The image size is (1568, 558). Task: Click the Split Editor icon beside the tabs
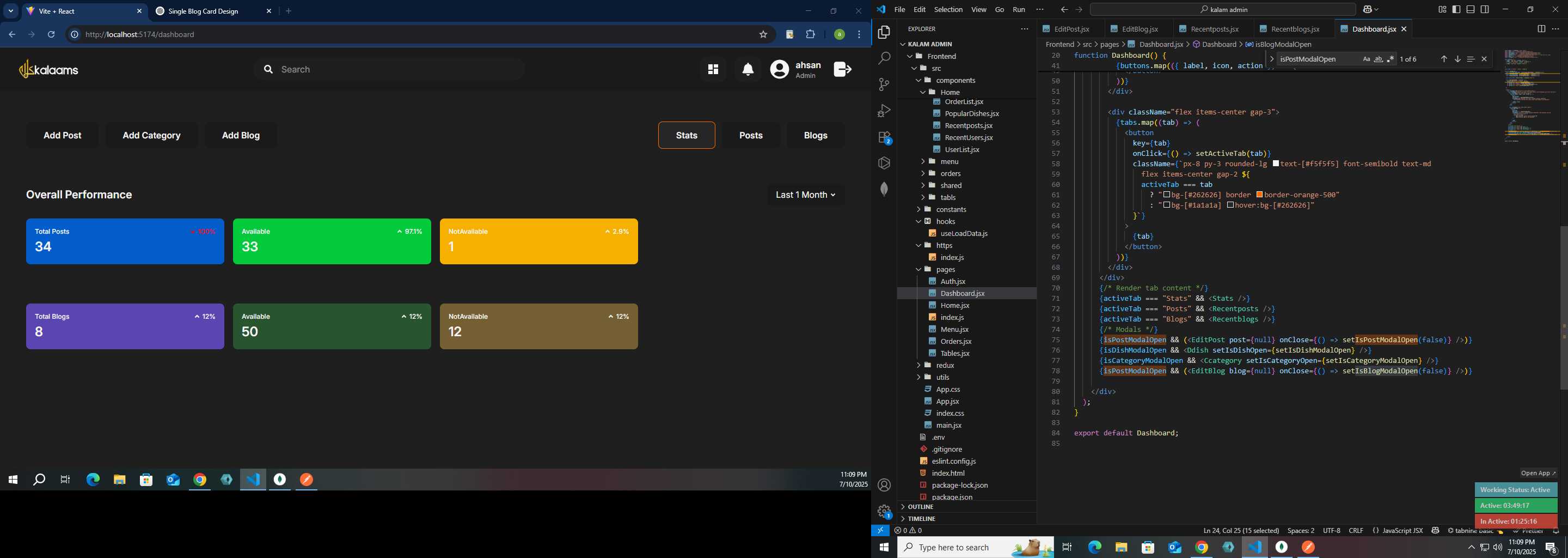click(1541, 29)
